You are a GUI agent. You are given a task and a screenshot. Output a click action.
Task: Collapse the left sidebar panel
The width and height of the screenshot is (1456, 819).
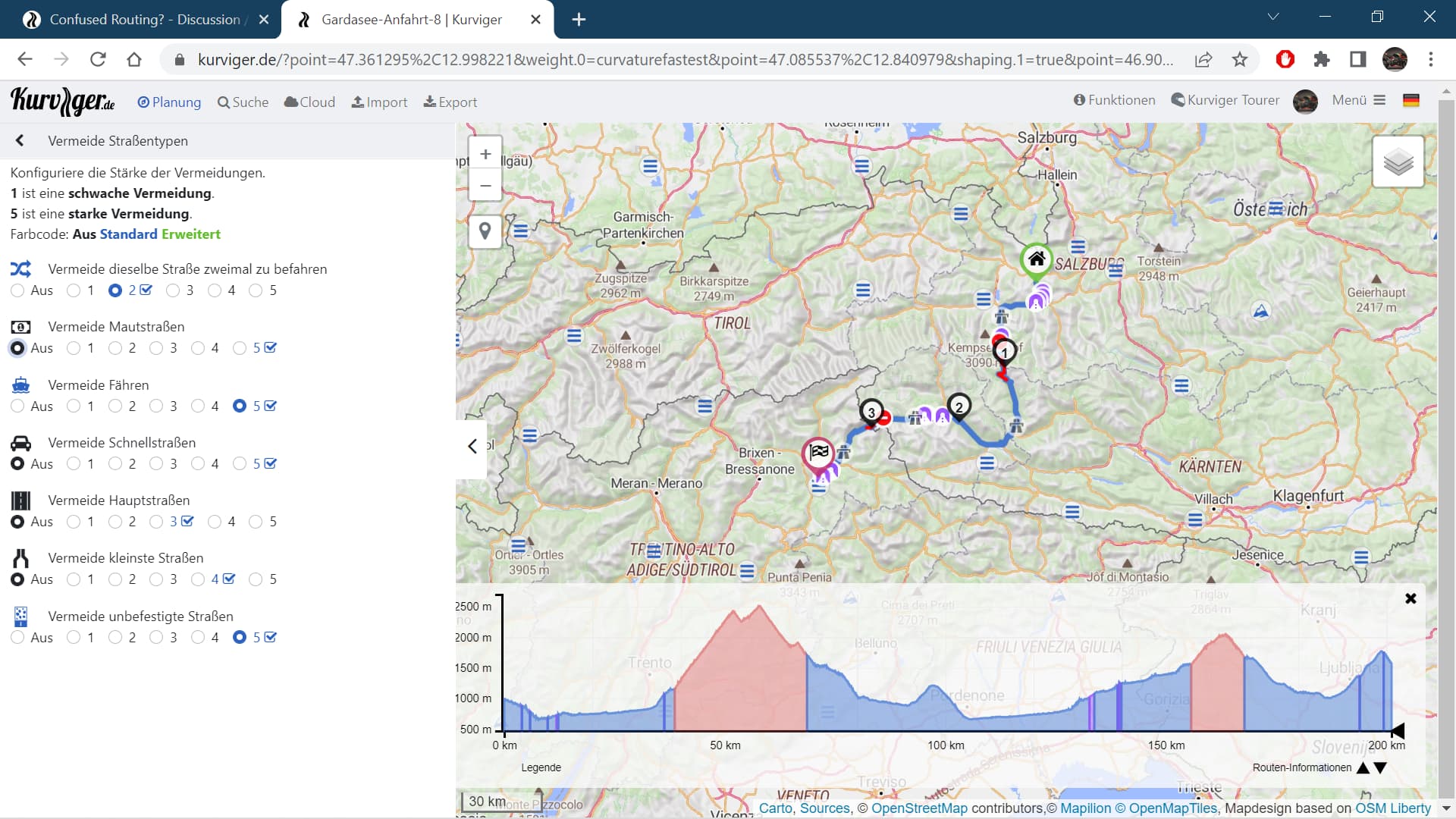(472, 446)
